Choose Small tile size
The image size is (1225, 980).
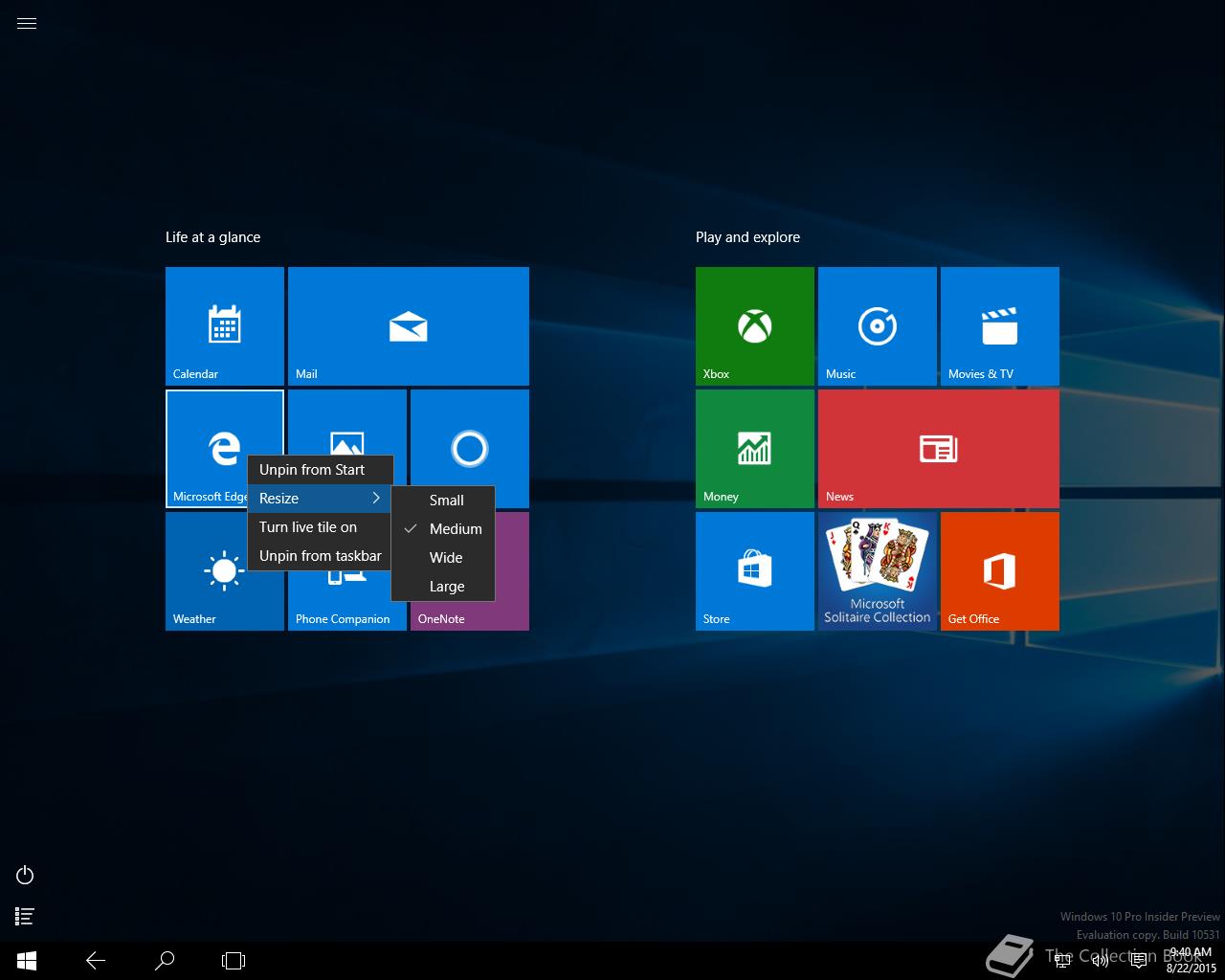click(446, 501)
